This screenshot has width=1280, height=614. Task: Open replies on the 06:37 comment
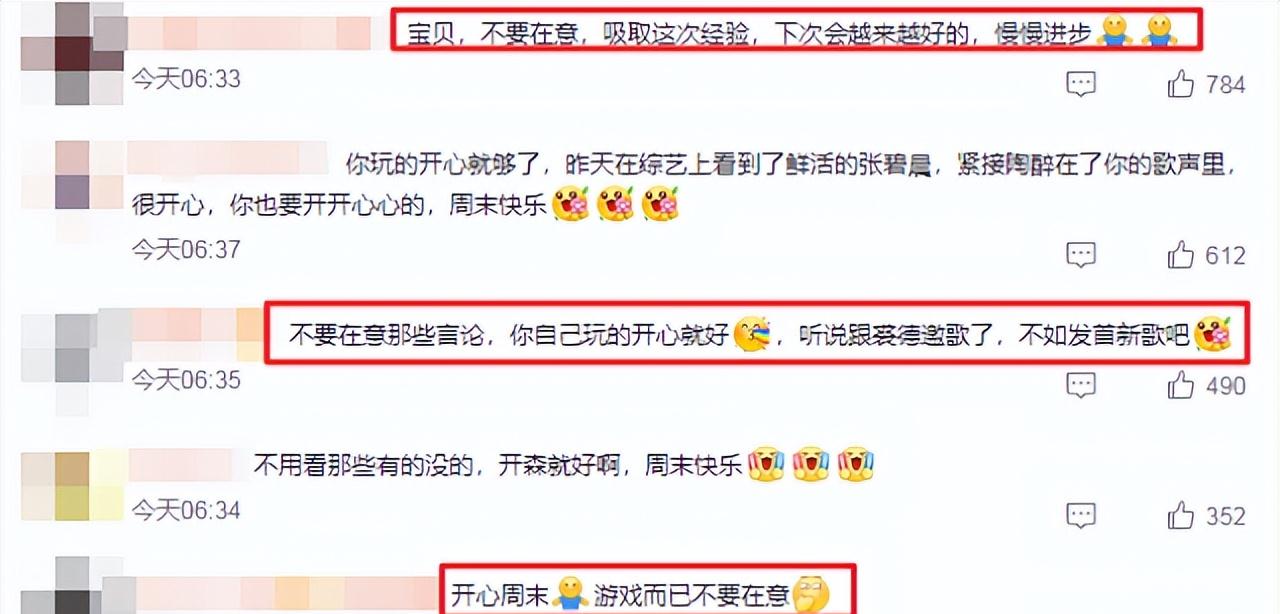click(1081, 255)
